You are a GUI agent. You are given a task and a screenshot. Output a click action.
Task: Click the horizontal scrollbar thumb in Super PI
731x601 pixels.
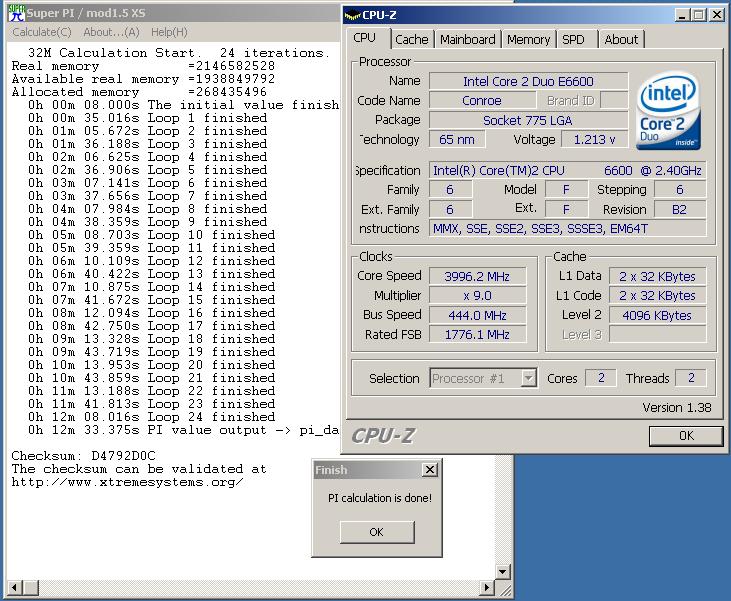point(31,587)
